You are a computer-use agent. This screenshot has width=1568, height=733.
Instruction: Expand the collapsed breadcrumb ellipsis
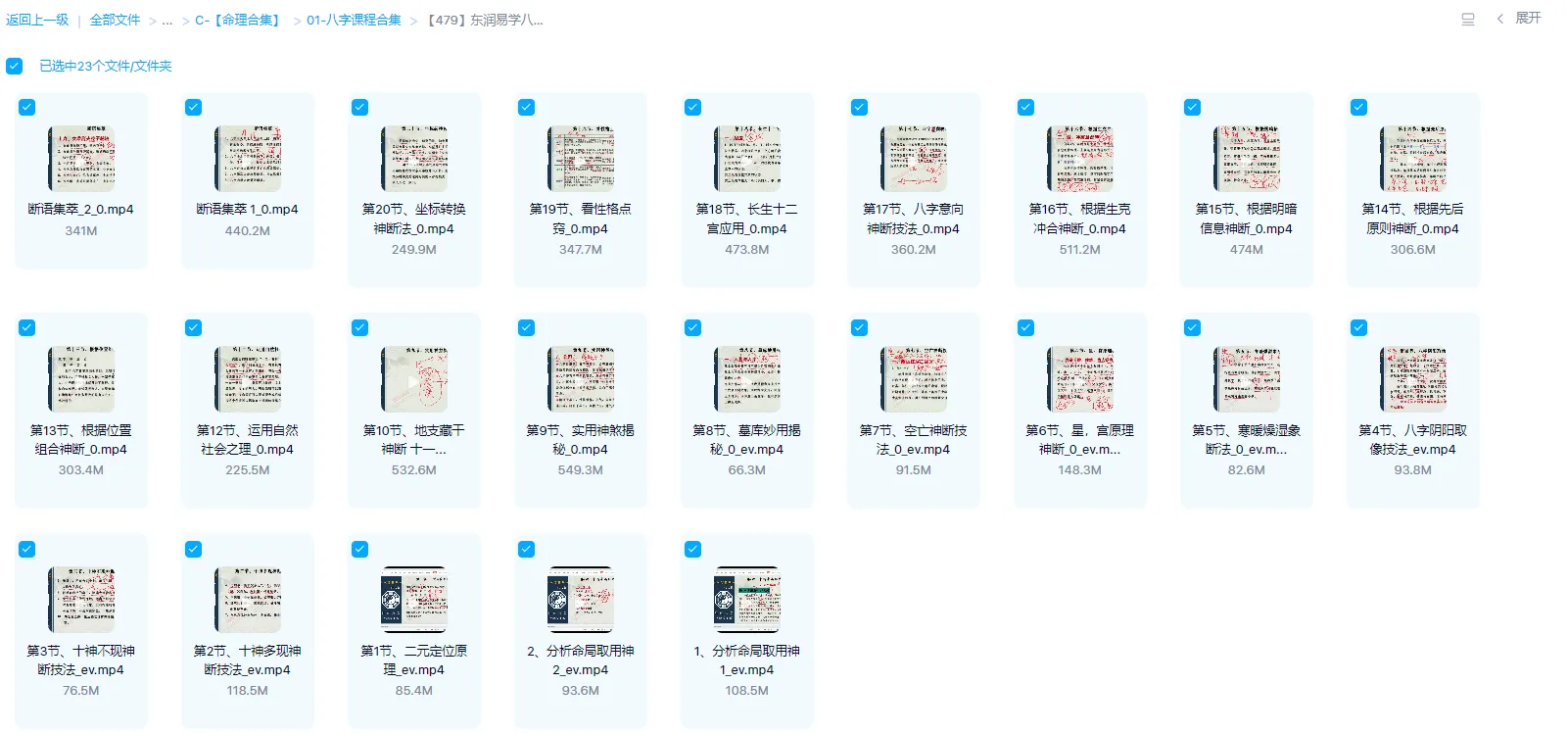point(167,20)
